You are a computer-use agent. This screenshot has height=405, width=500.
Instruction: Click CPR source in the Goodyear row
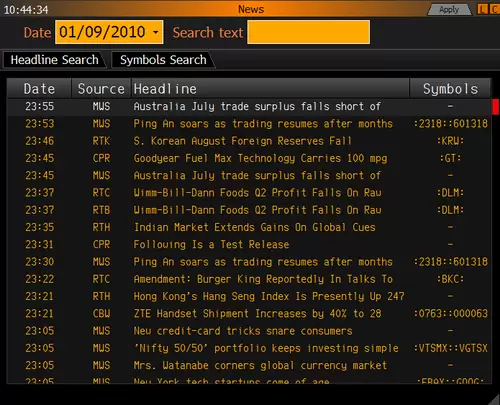click(101, 158)
